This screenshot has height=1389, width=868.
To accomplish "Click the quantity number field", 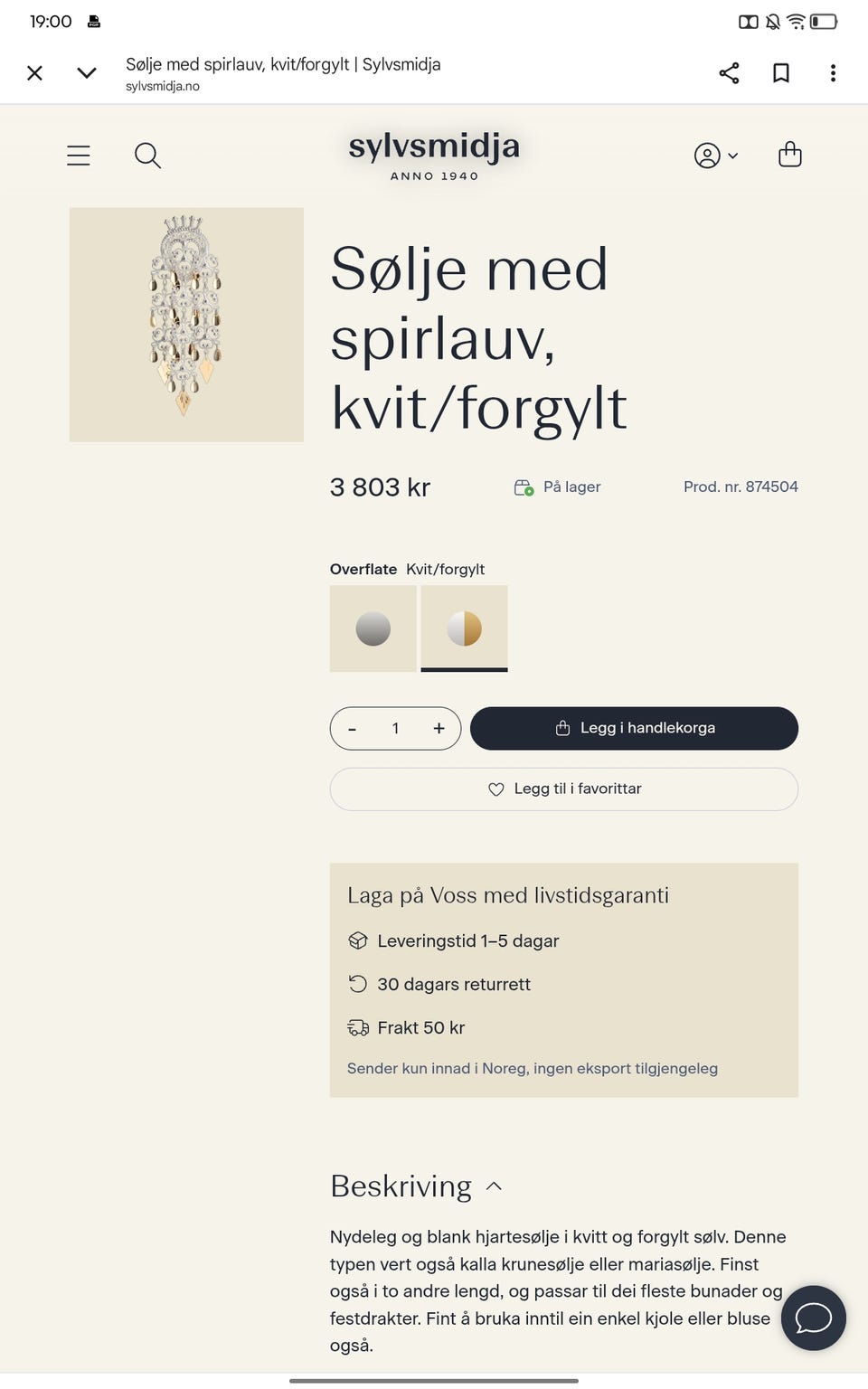I will (x=395, y=729).
